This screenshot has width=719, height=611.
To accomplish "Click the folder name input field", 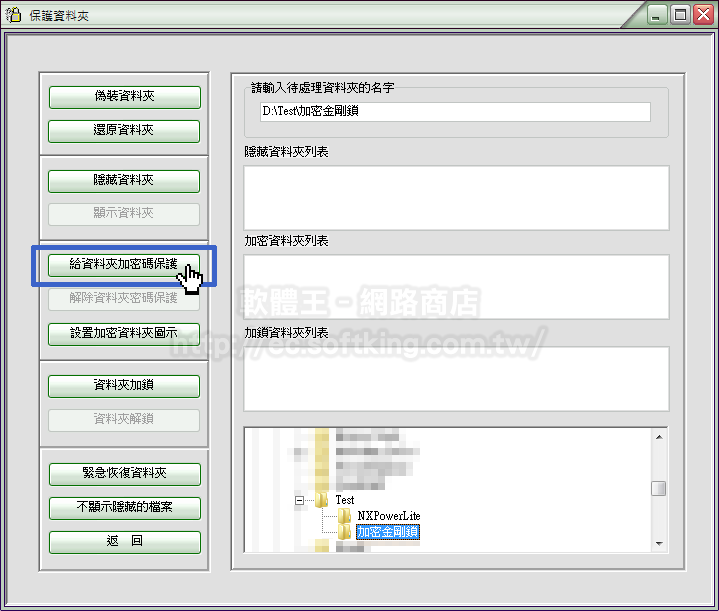I will [x=454, y=112].
